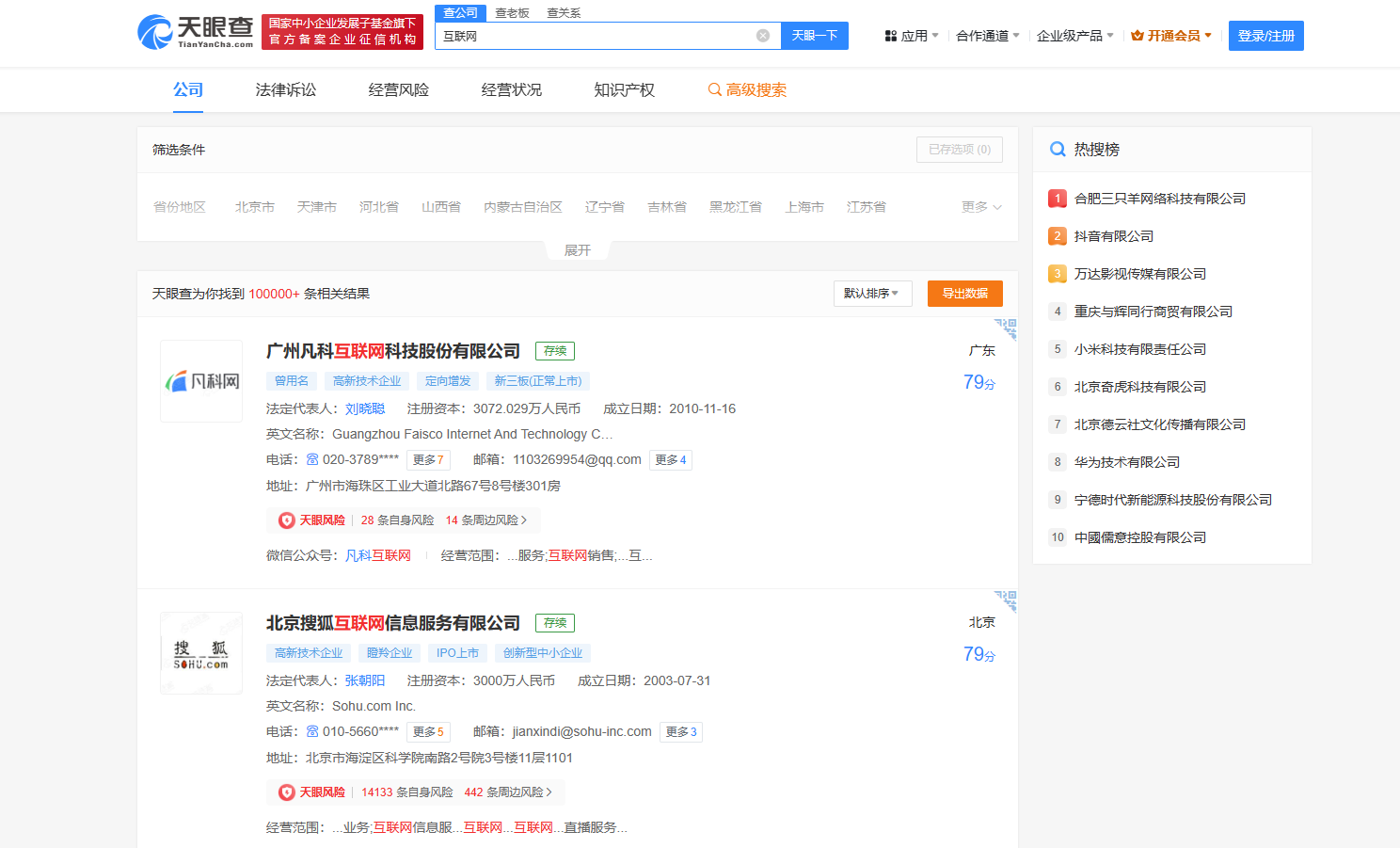Expand 更多7 phone numbers
Viewport: 1400px width, 848px height.
point(428,460)
